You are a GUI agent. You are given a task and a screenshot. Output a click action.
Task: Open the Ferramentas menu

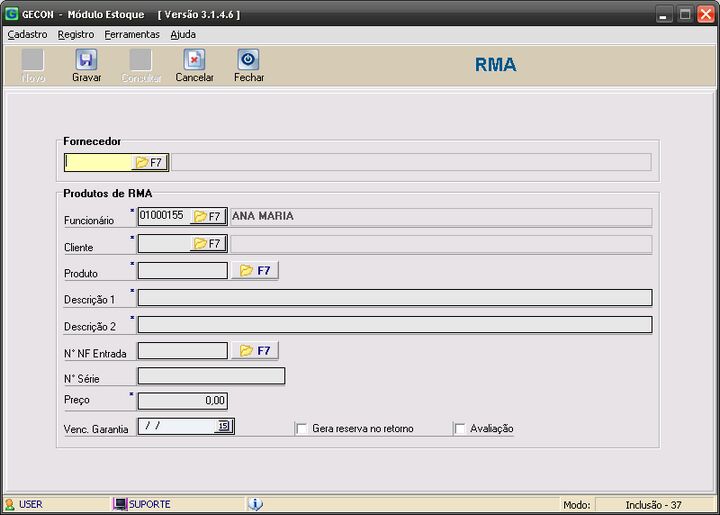pyautogui.click(x=132, y=34)
